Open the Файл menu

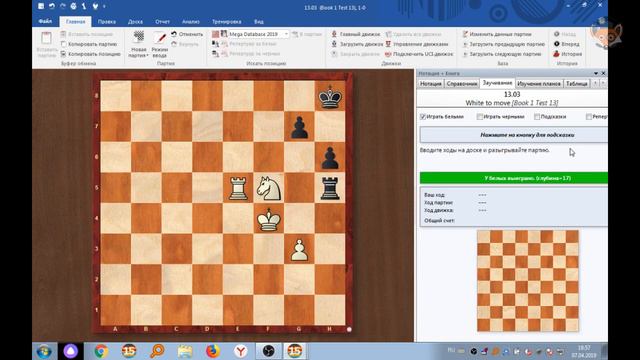45,21
